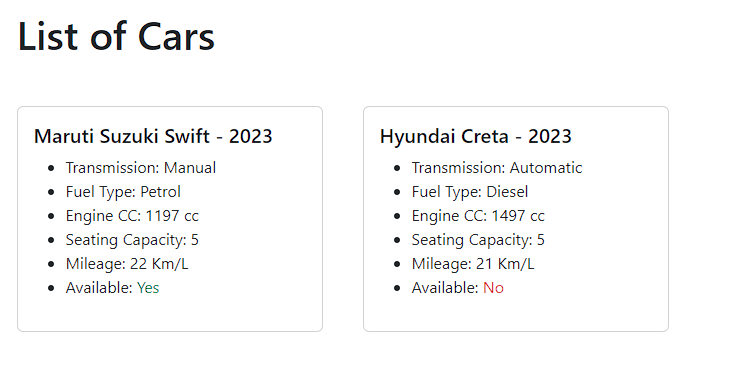Click the List of Cars heading

point(116,37)
